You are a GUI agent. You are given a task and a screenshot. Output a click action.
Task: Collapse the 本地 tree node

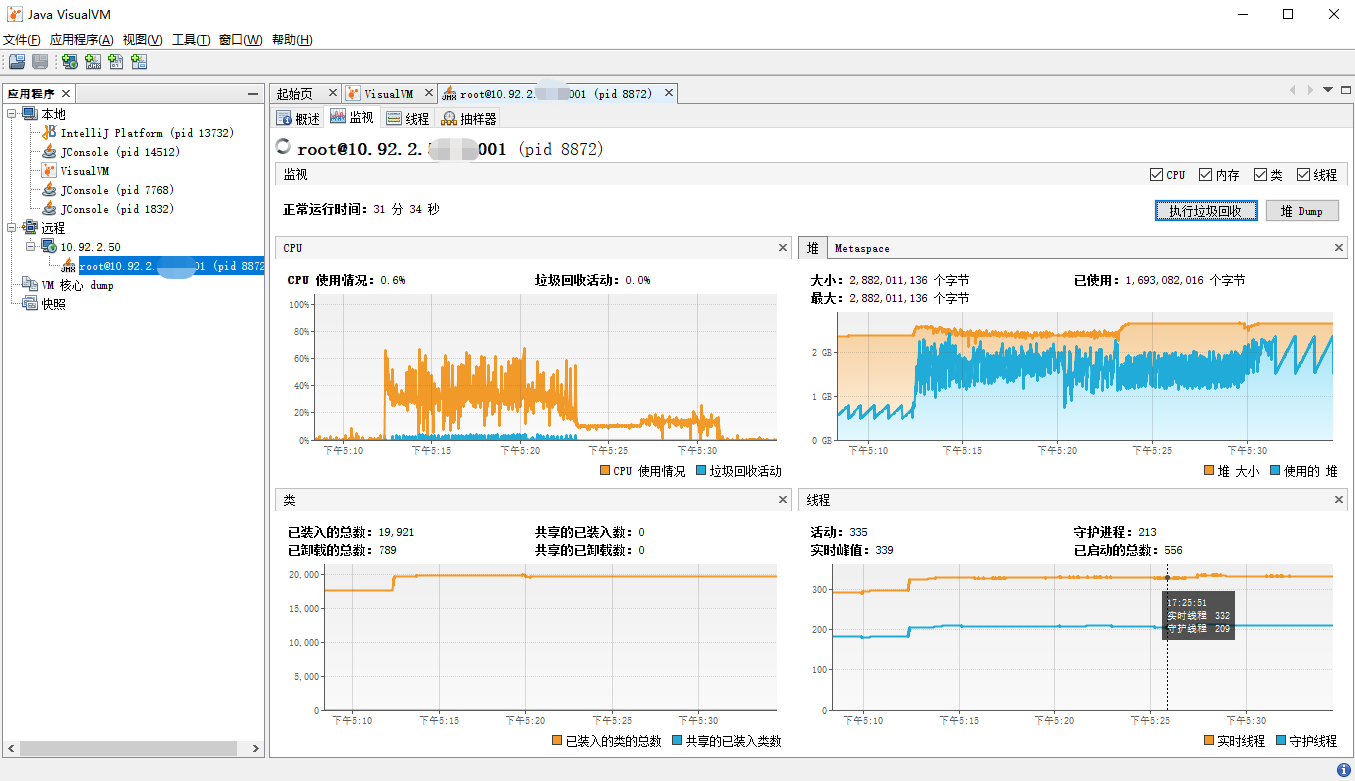click(x=9, y=113)
